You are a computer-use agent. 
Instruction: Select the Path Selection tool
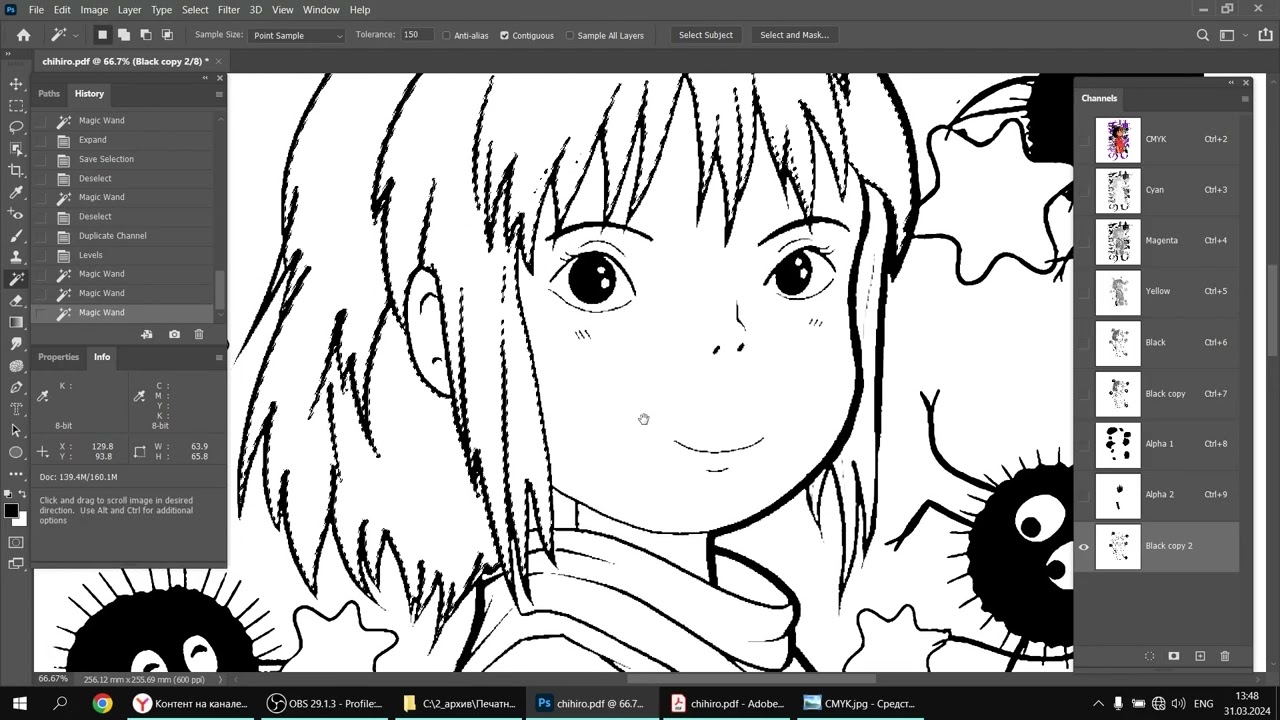16,431
